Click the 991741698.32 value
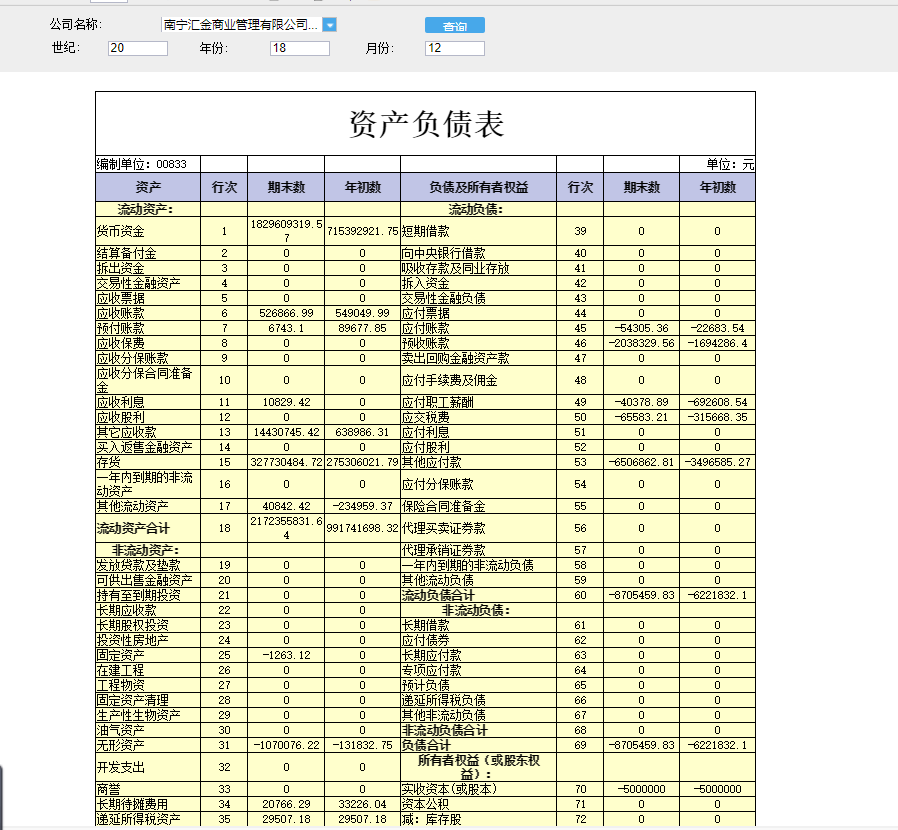Image resolution: width=898 pixels, height=830 pixels. 363,528
